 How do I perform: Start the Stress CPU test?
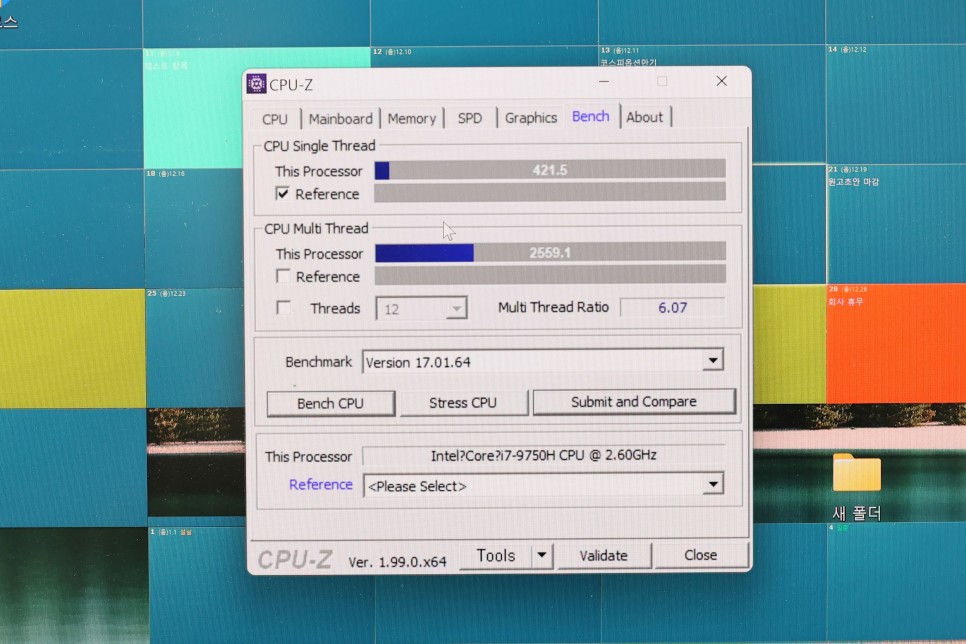point(463,402)
